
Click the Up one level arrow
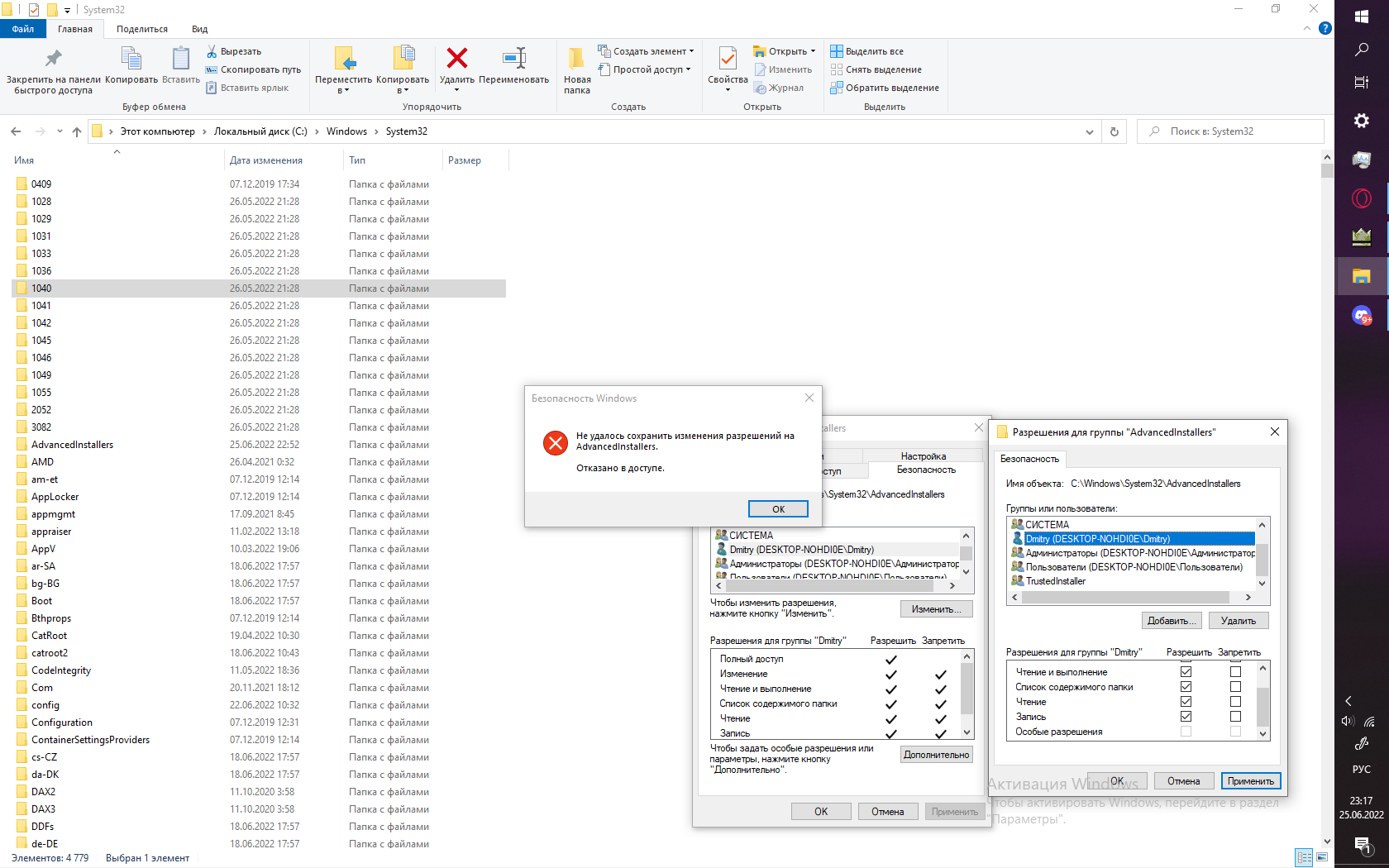77,131
